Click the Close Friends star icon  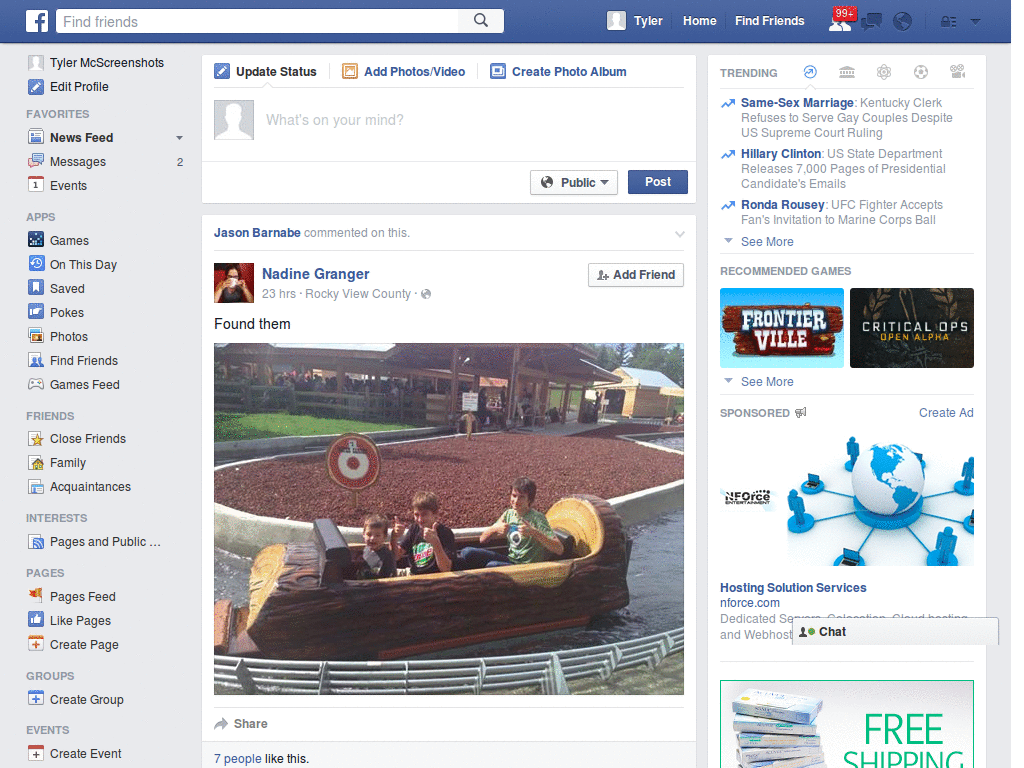pyautogui.click(x=36, y=438)
